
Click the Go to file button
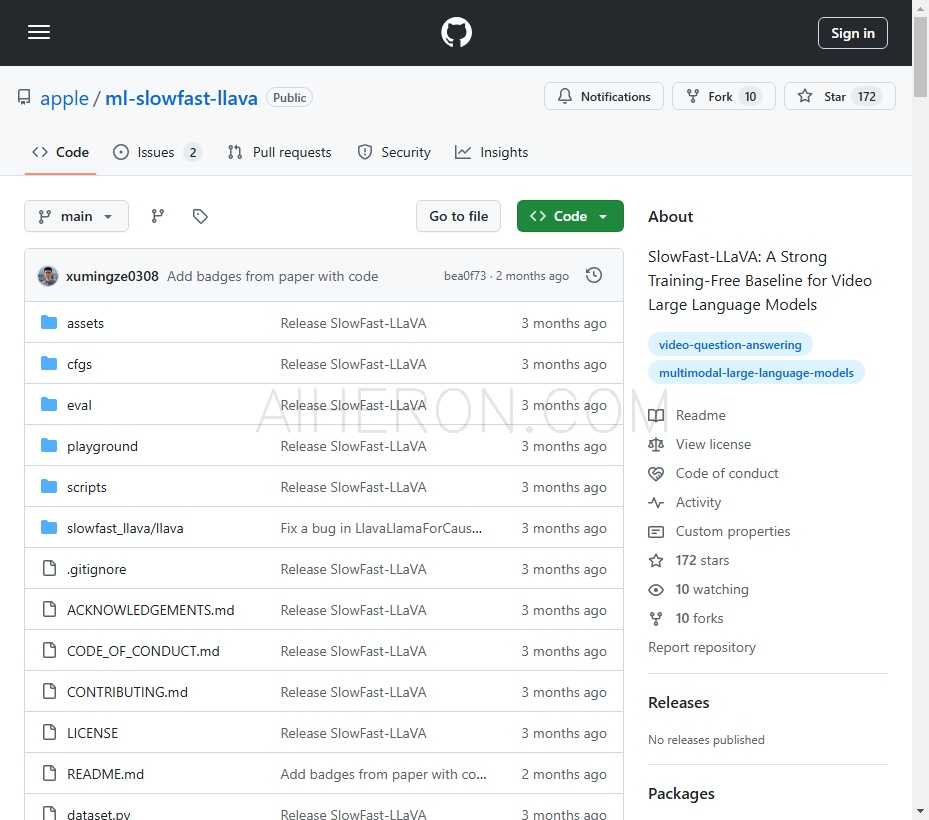pyautogui.click(x=459, y=216)
